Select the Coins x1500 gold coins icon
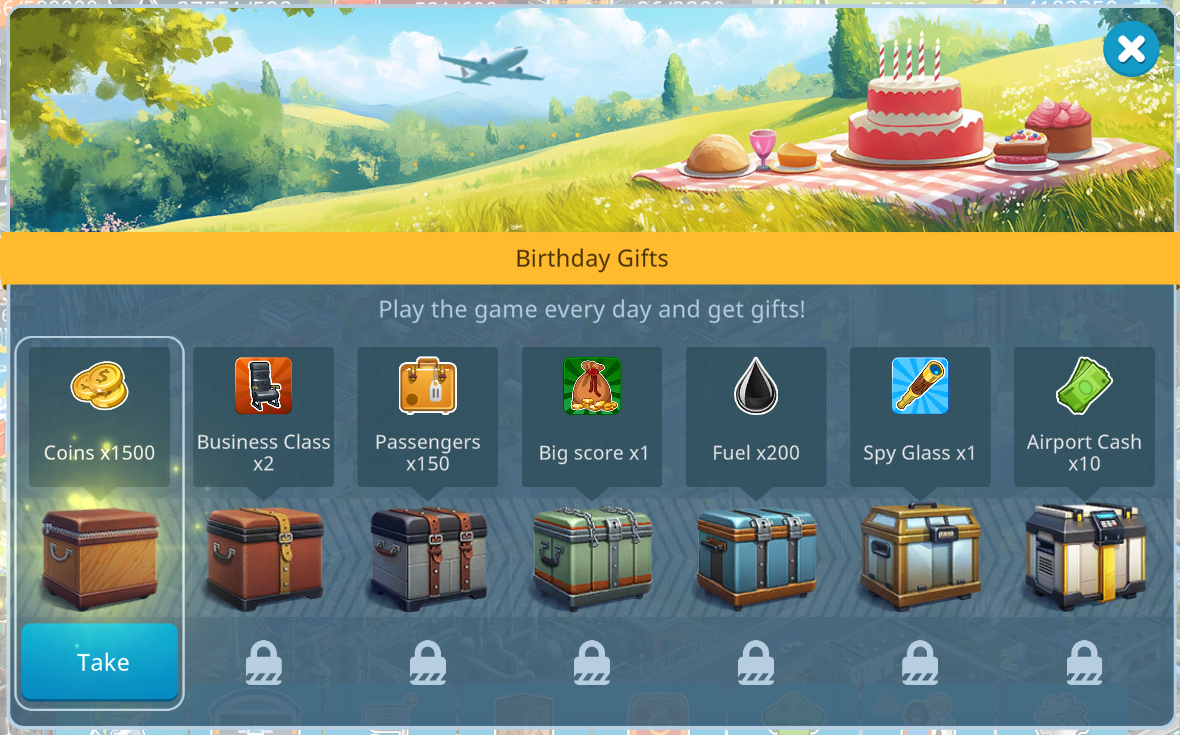 99,385
